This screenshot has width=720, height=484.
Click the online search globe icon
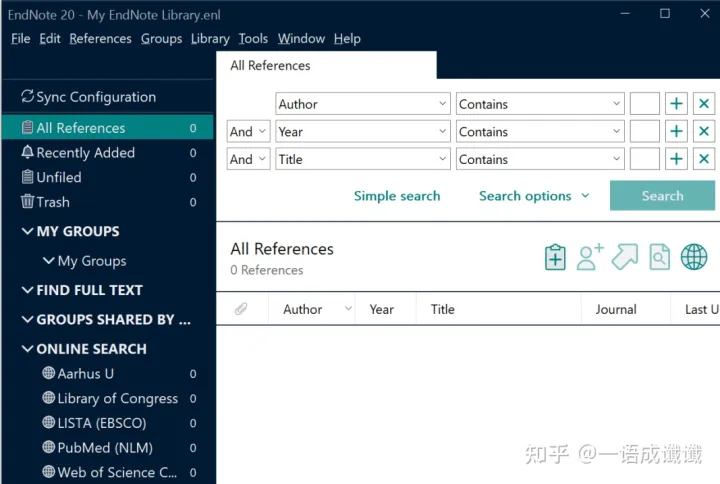click(x=694, y=257)
